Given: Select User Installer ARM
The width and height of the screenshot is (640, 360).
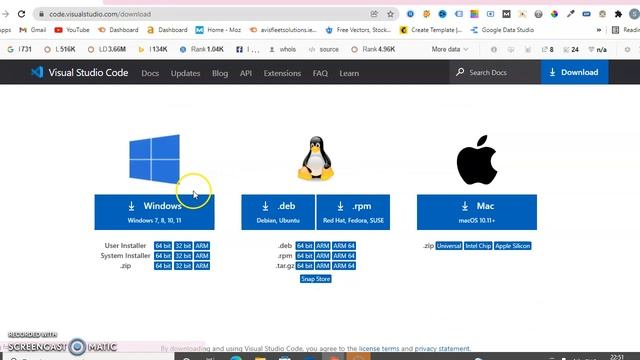Looking at the screenshot, I should pyautogui.click(x=202, y=246).
